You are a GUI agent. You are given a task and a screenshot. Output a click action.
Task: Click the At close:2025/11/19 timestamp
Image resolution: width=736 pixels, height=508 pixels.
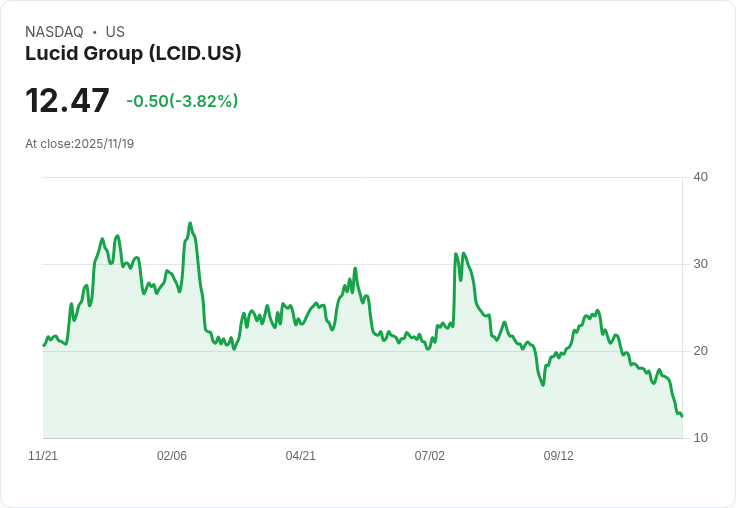(79, 144)
